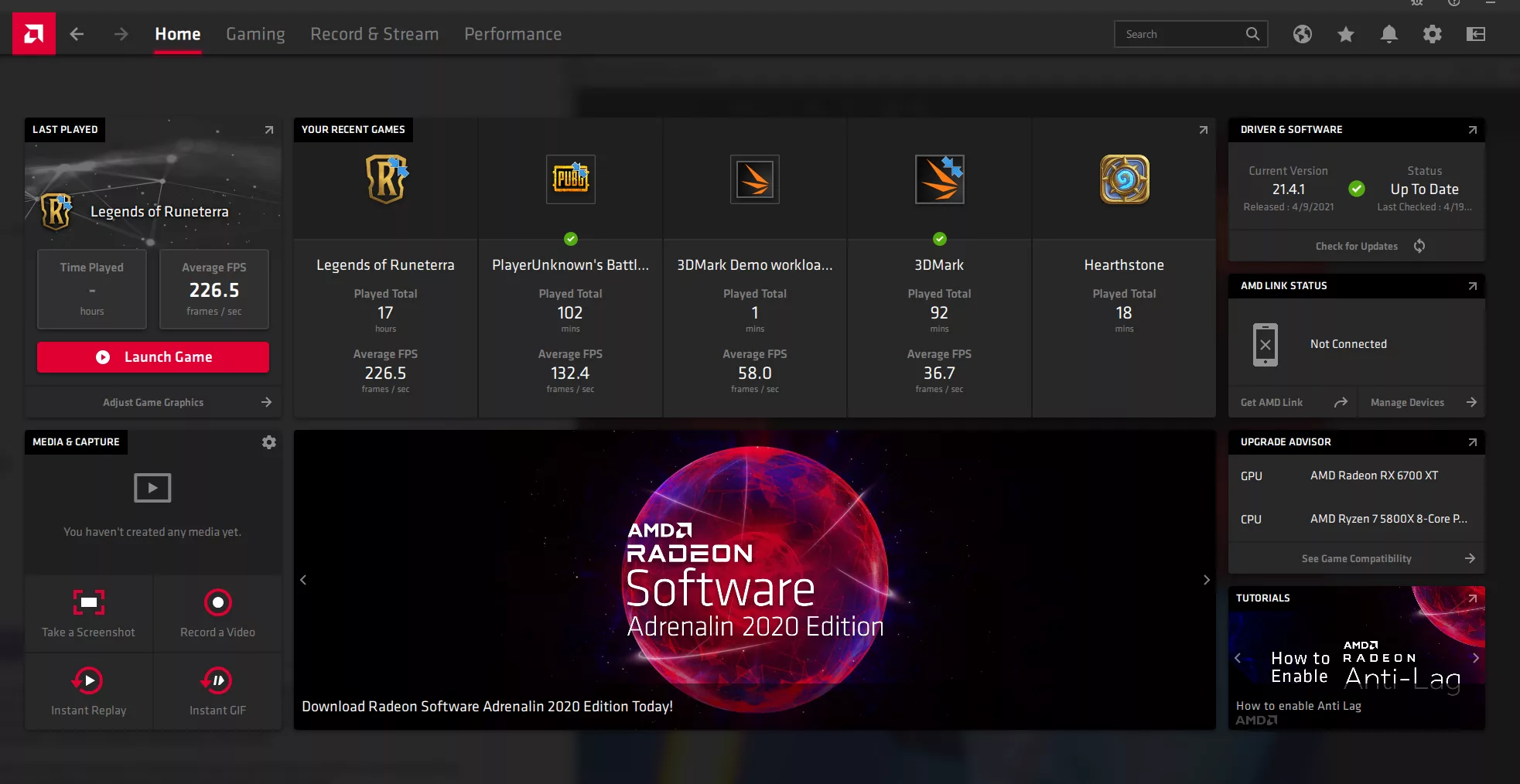This screenshot has width=1520, height=784.
Task: Open the settings gear in top bar
Action: tap(1433, 34)
